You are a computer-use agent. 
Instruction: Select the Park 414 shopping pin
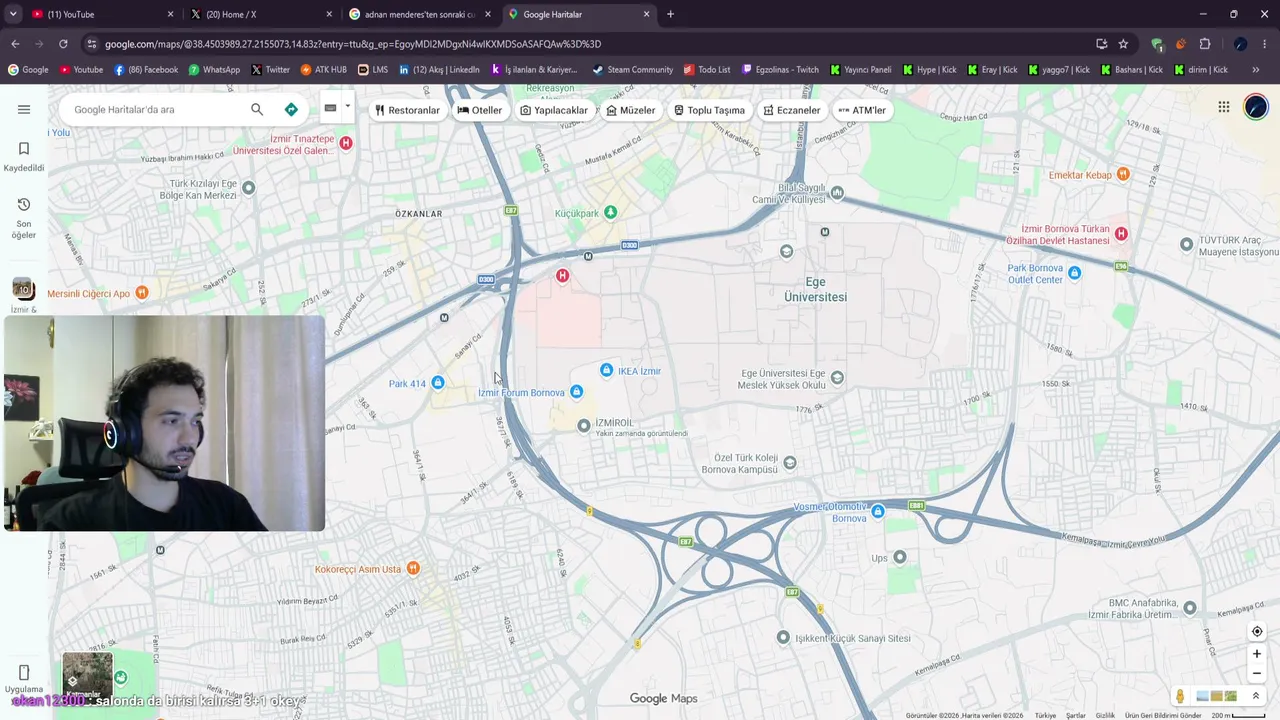click(x=437, y=383)
